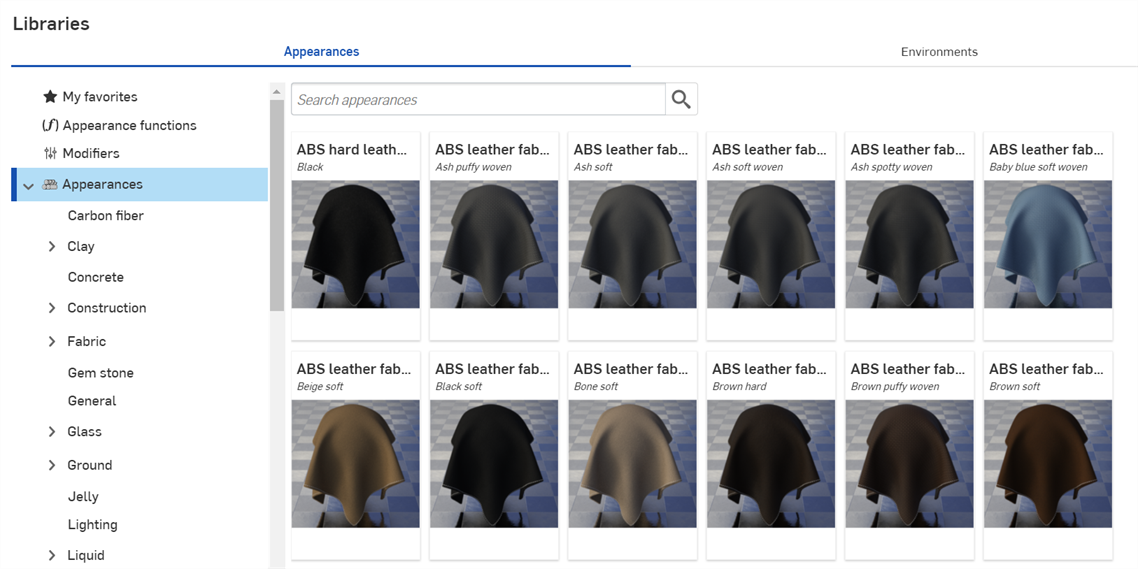The height and width of the screenshot is (569, 1138).
Task: Open the Carbon fiber category
Action: 105,216
